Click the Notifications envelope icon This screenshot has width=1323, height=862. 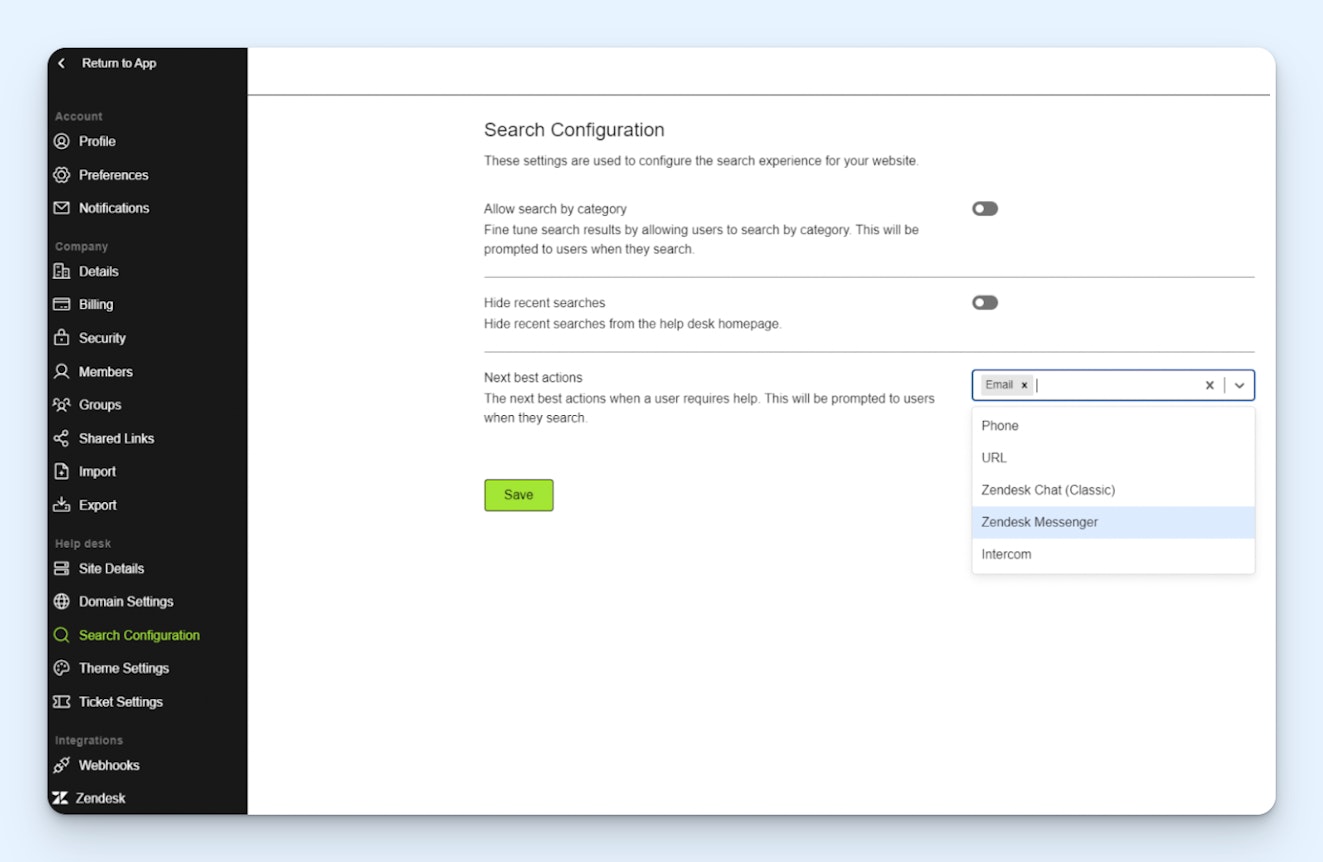coord(62,208)
